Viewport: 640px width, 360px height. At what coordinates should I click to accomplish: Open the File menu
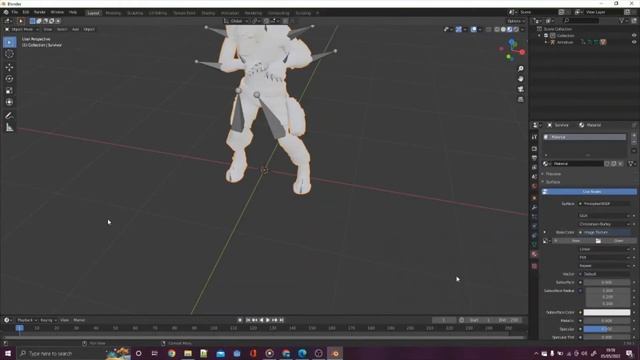pyautogui.click(x=15, y=12)
